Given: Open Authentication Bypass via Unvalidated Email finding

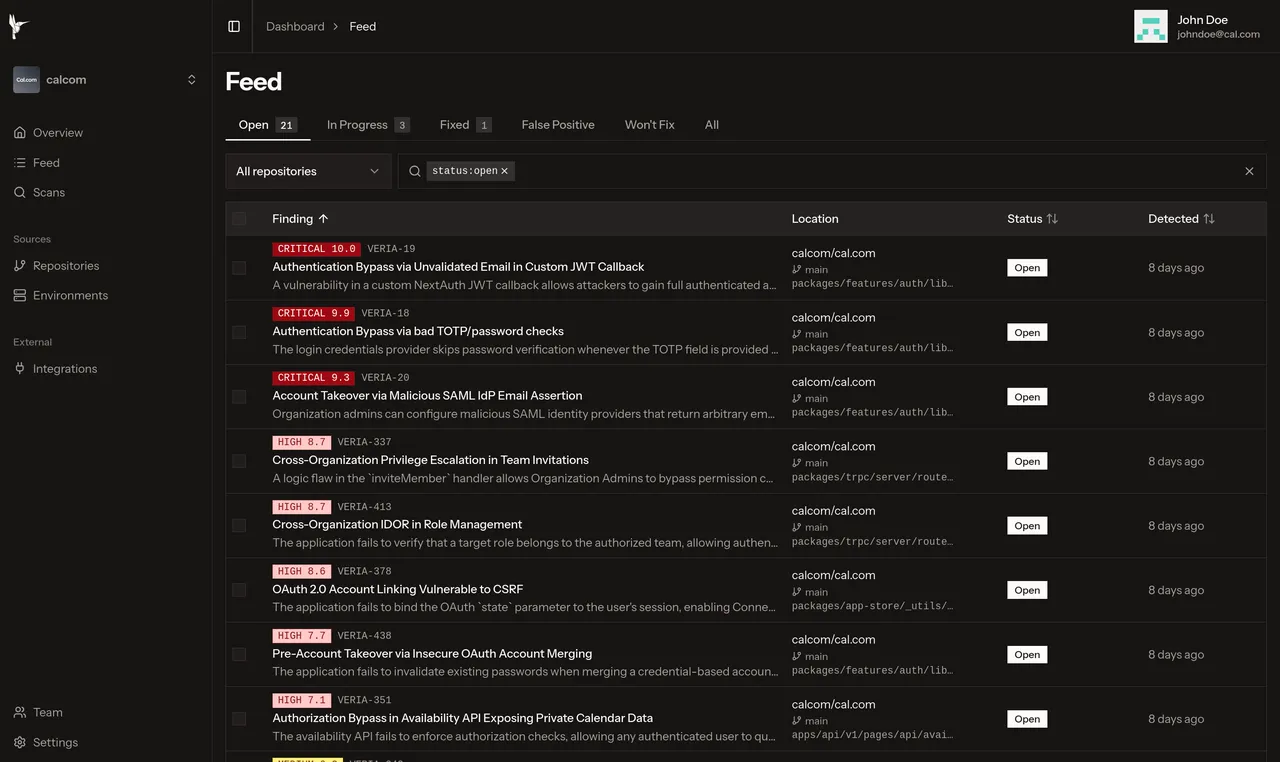Looking at the screenshot, I should point(458,267).
